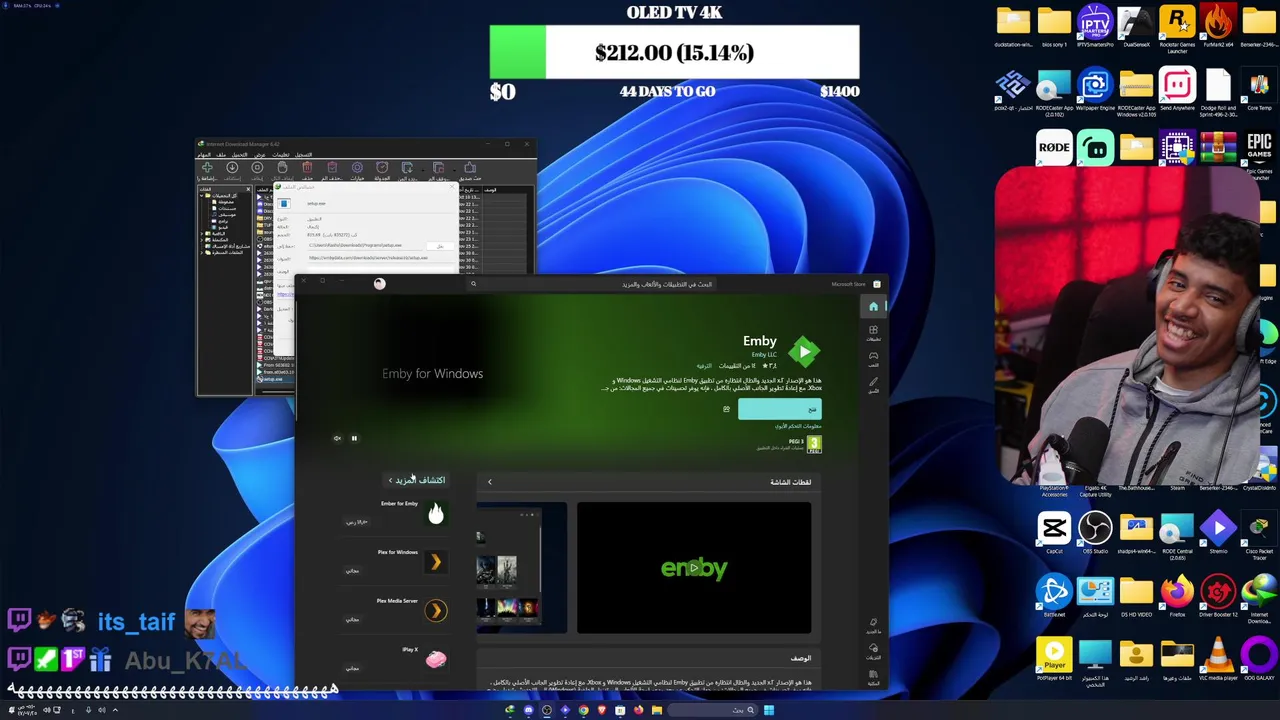Open Cisco Packet Tracer desktop shortcut
Screen dimensions: 1280x720
[1259, 535]
